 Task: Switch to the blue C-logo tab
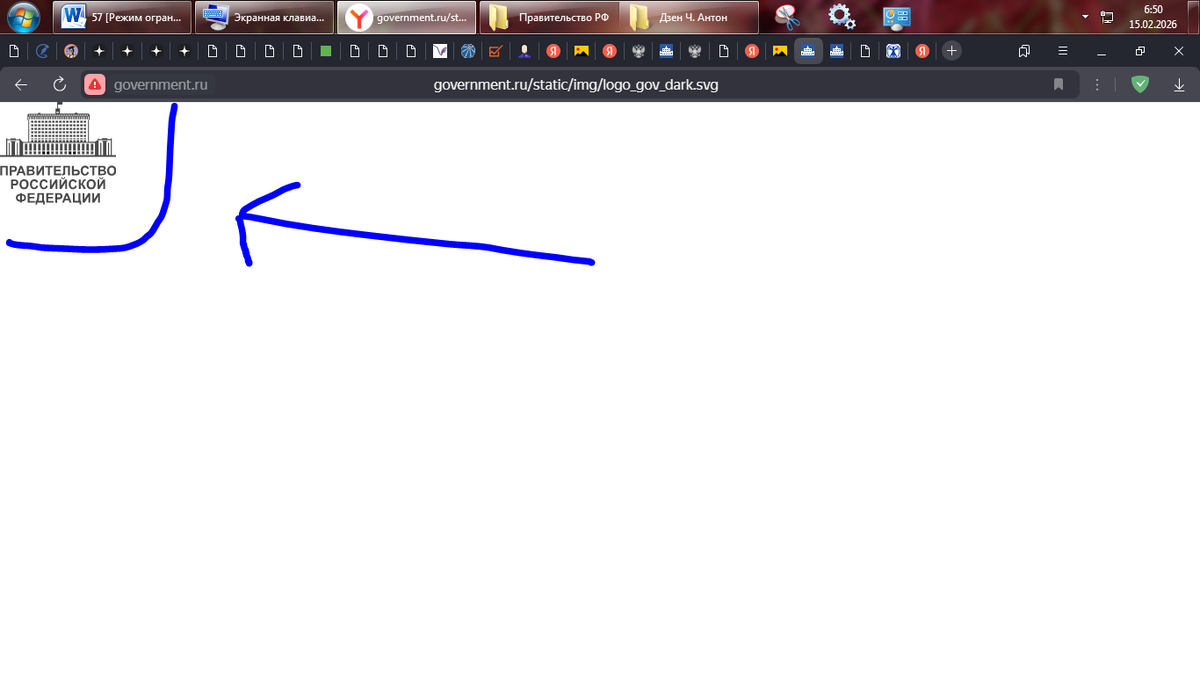click(x=42, y=51)
